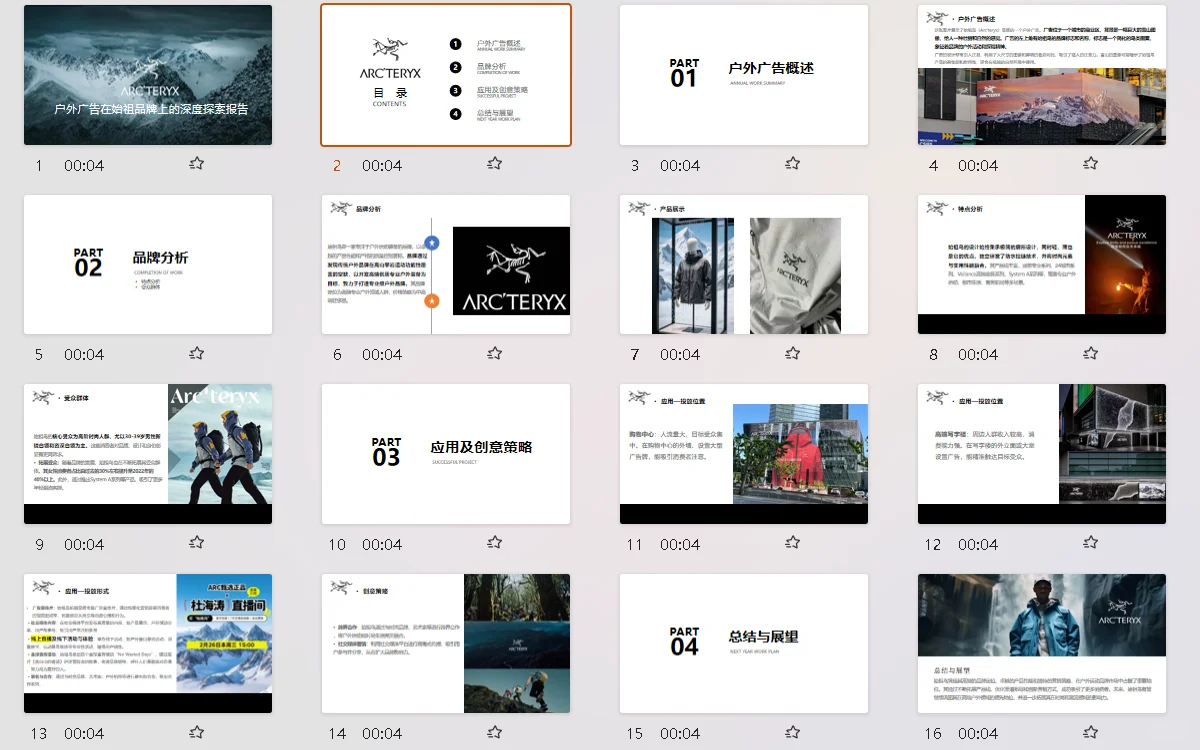Select slide 6 with the black ARC'TERYX logo
The width and height of the screenshot is (1200, 750).
tap(446, 264)
